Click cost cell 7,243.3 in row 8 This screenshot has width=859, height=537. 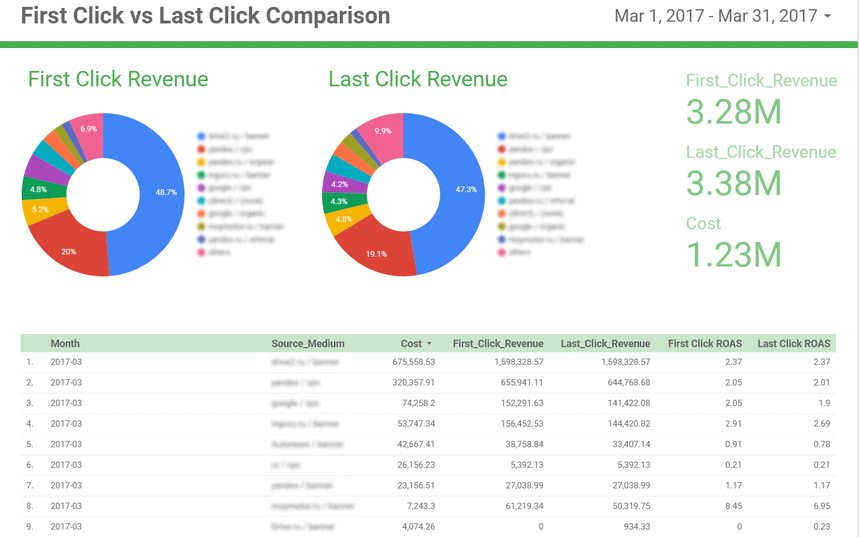pyautogui.click(x=421, y=506)
